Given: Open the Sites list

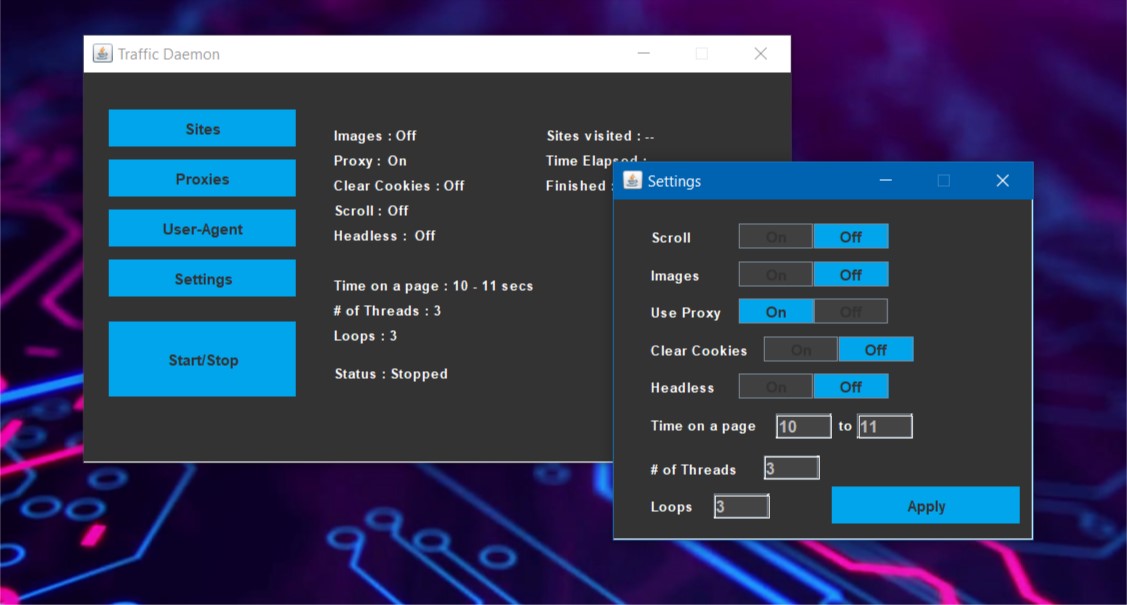Looking at the screenshot, I should (x=202, y=129).
